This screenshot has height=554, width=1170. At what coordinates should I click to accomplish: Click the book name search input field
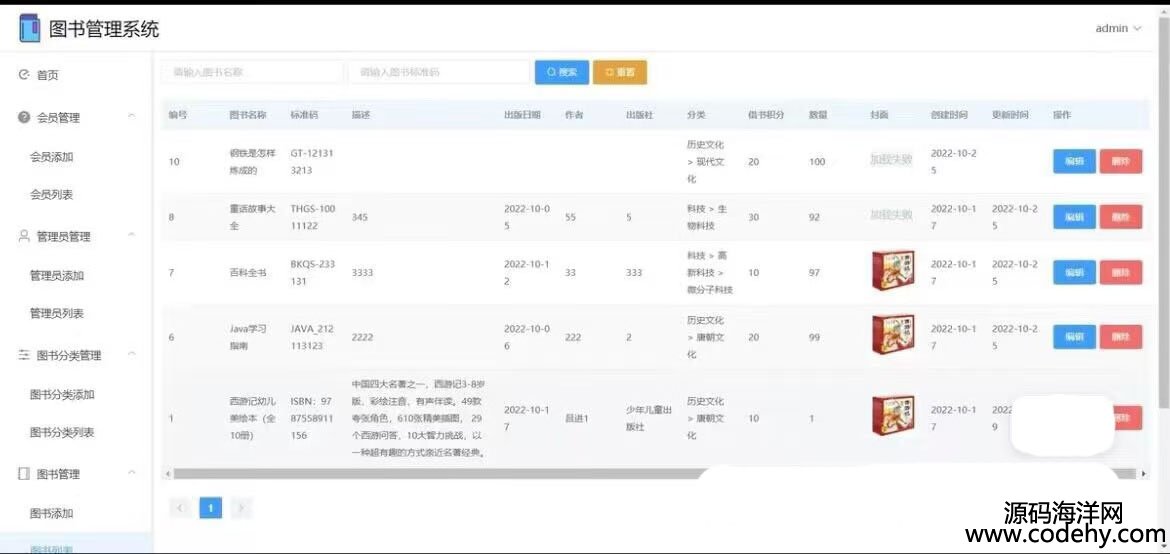point(251,72)
